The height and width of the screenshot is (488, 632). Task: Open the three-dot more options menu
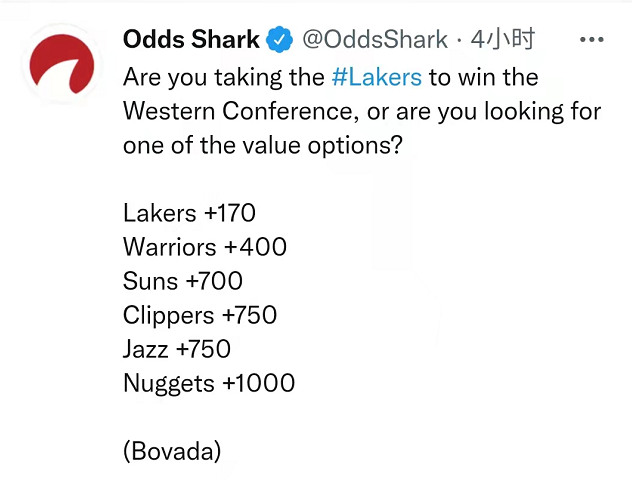coord(591,39)
